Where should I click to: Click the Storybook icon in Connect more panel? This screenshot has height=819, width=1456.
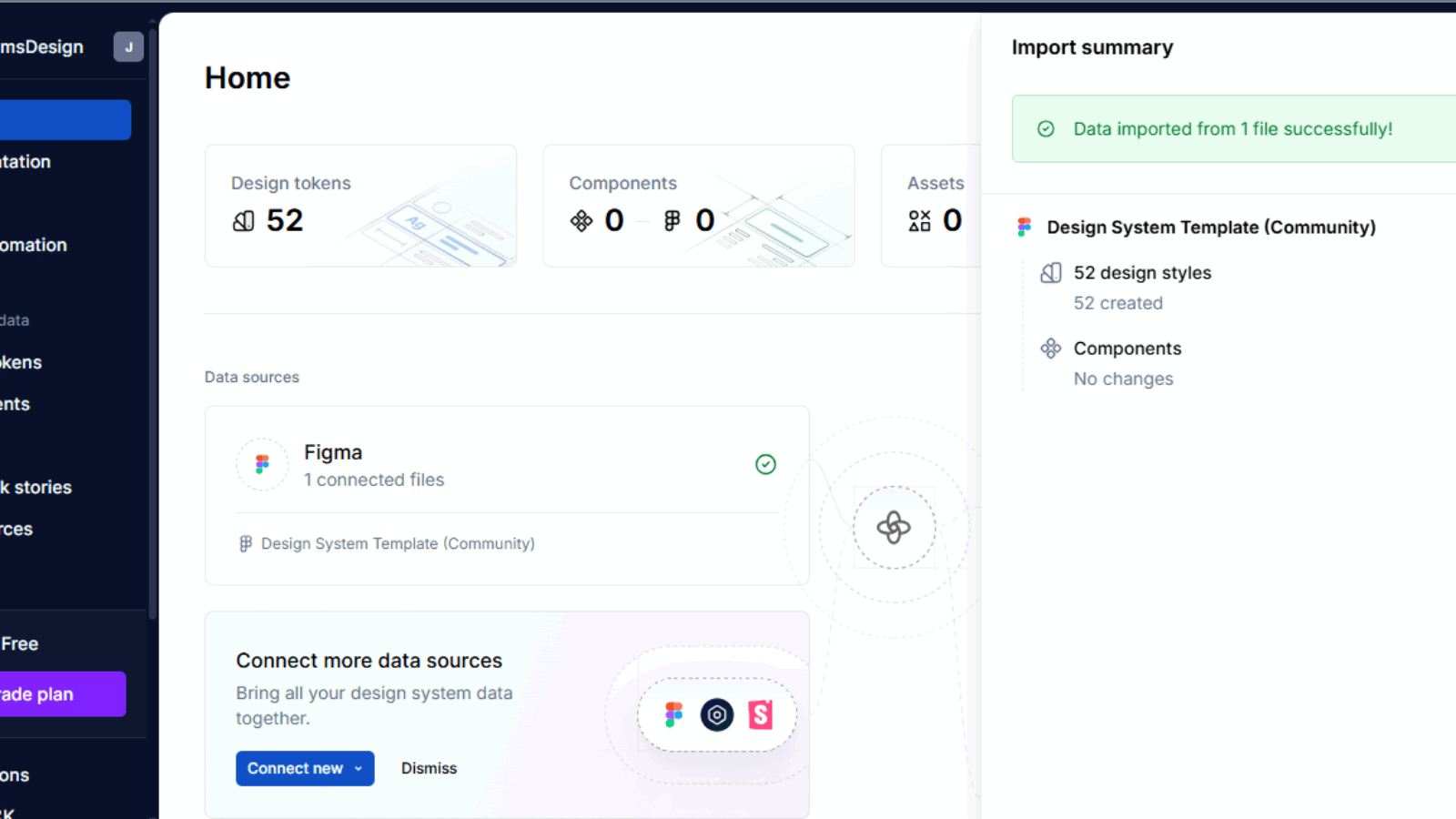pos(760,715)
